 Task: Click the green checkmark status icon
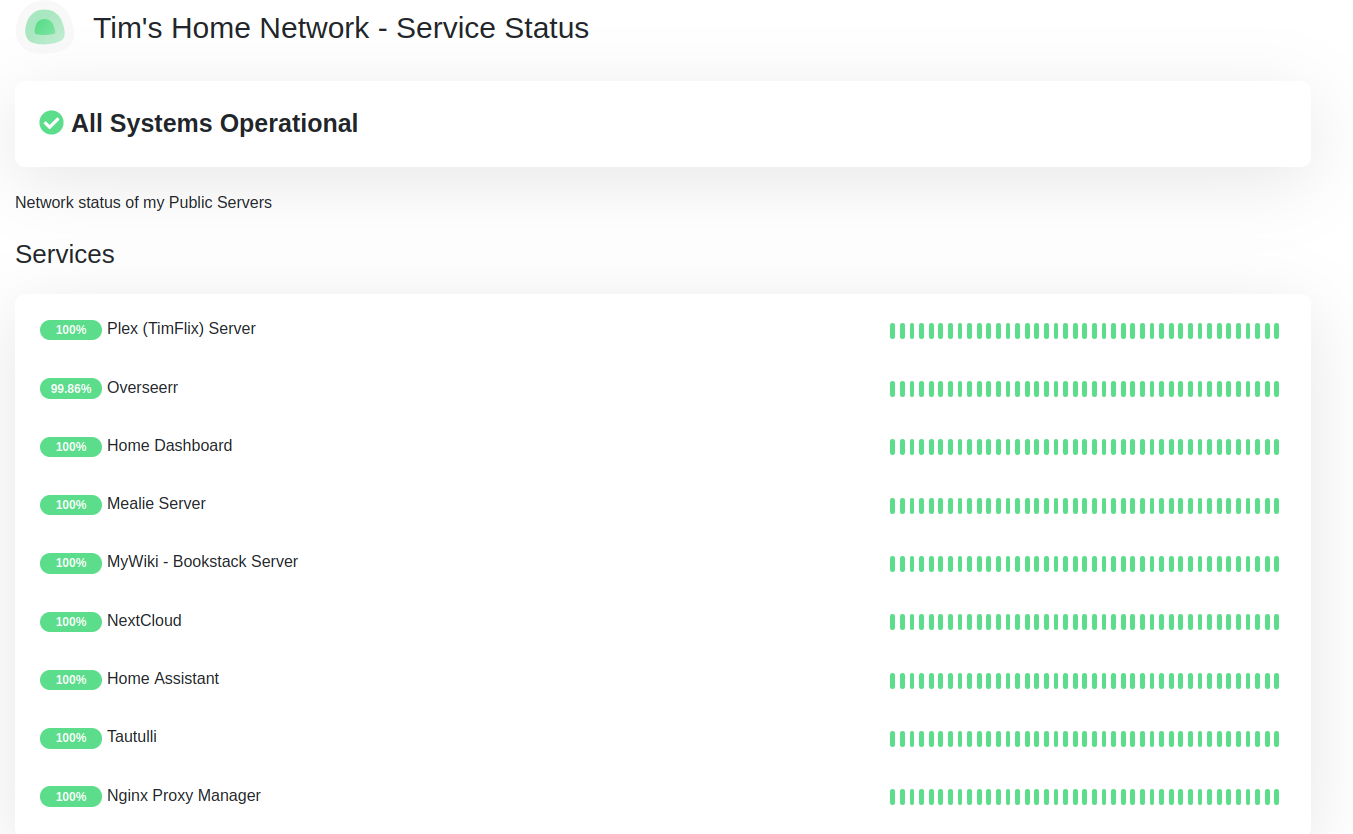[x=51, y=123]
